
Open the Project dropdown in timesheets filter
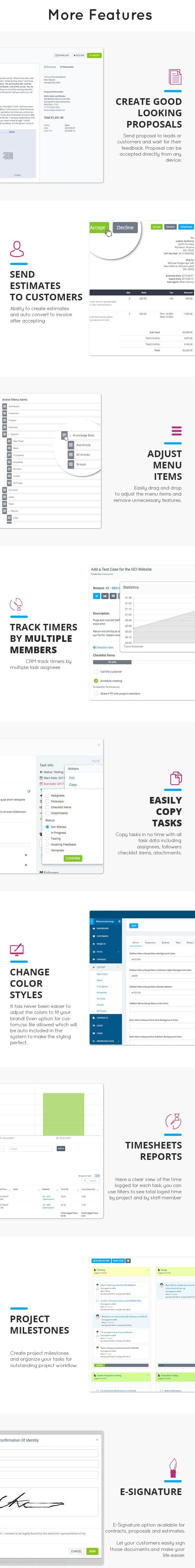tap(29, 1149)
